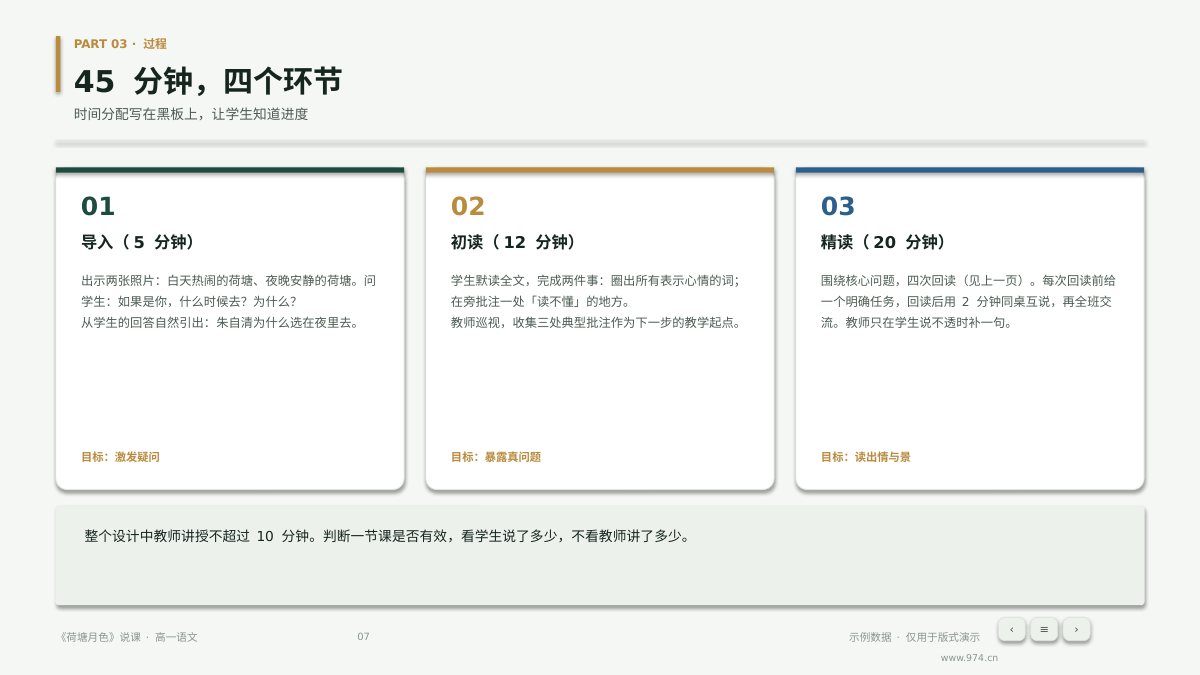Image resolution: width=1200 pixels, height=675 pixels.
Task: Click page number "07"
Action: [363, 637]
